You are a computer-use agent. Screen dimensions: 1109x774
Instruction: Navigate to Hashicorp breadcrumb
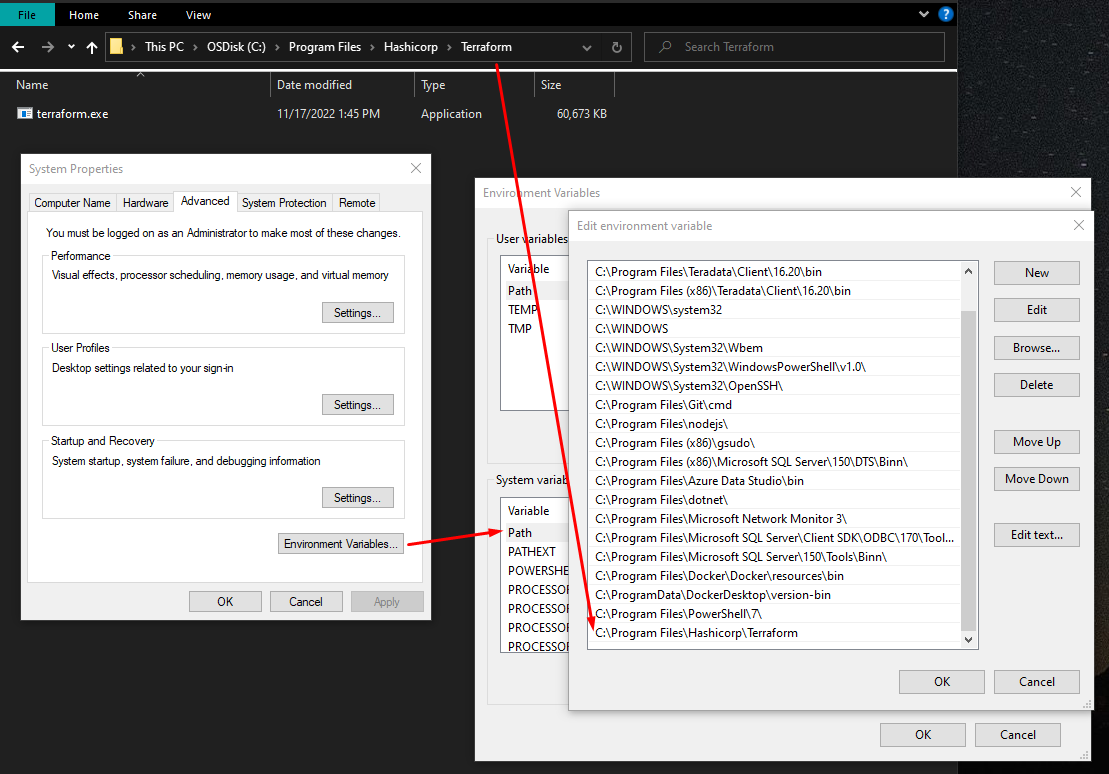(x=411, y=47)
